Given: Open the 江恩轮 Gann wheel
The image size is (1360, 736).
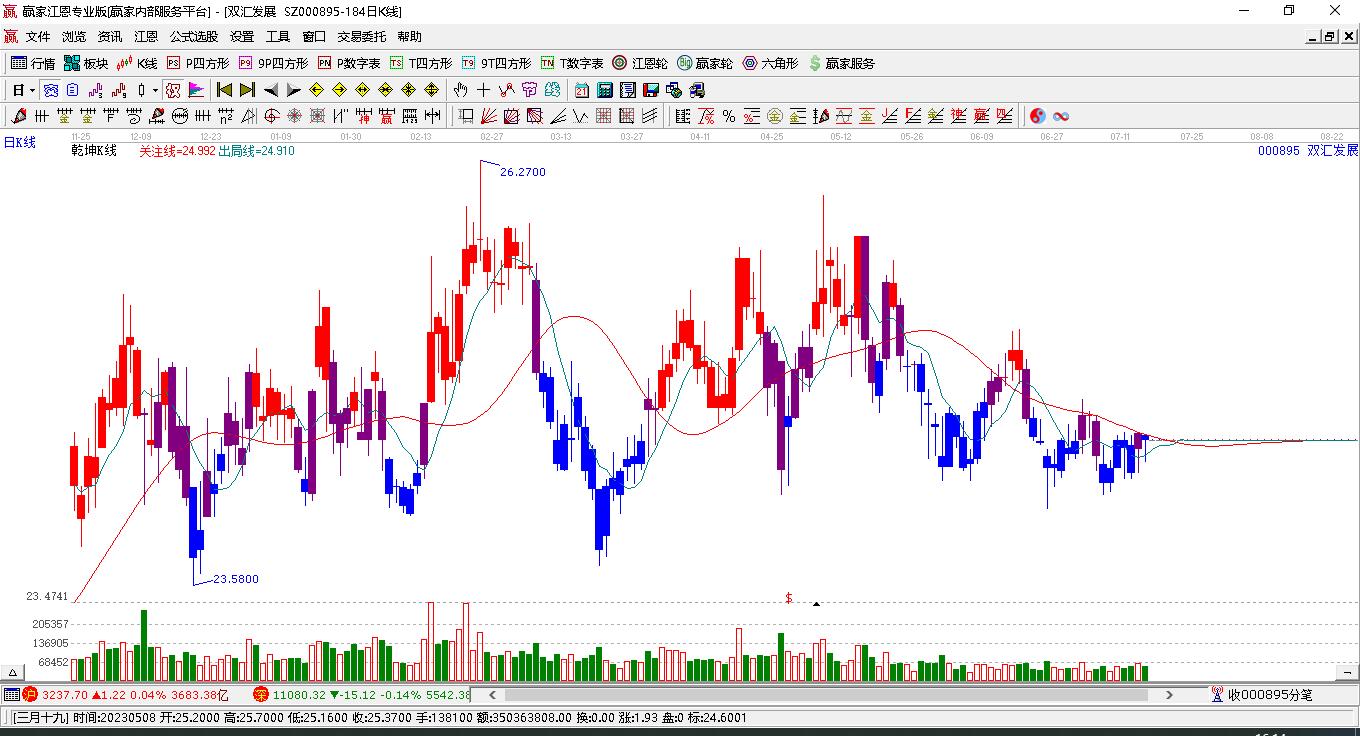Looking at the screenshot, I should [x=640, y=63].
